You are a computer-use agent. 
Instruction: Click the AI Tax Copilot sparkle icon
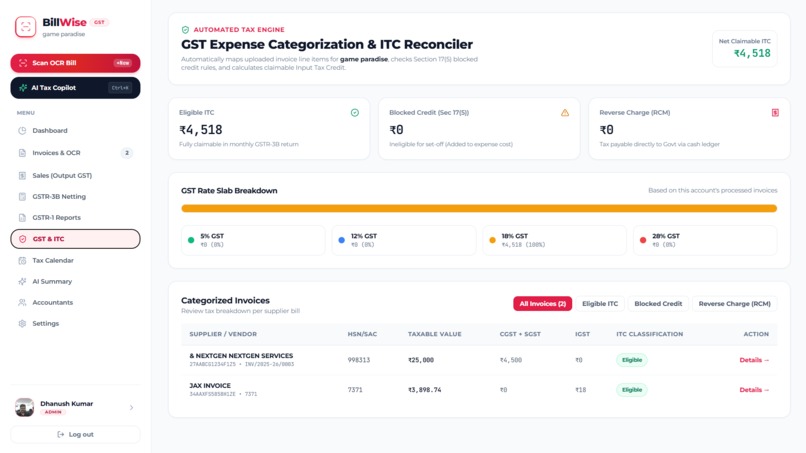tap(23, 88)
